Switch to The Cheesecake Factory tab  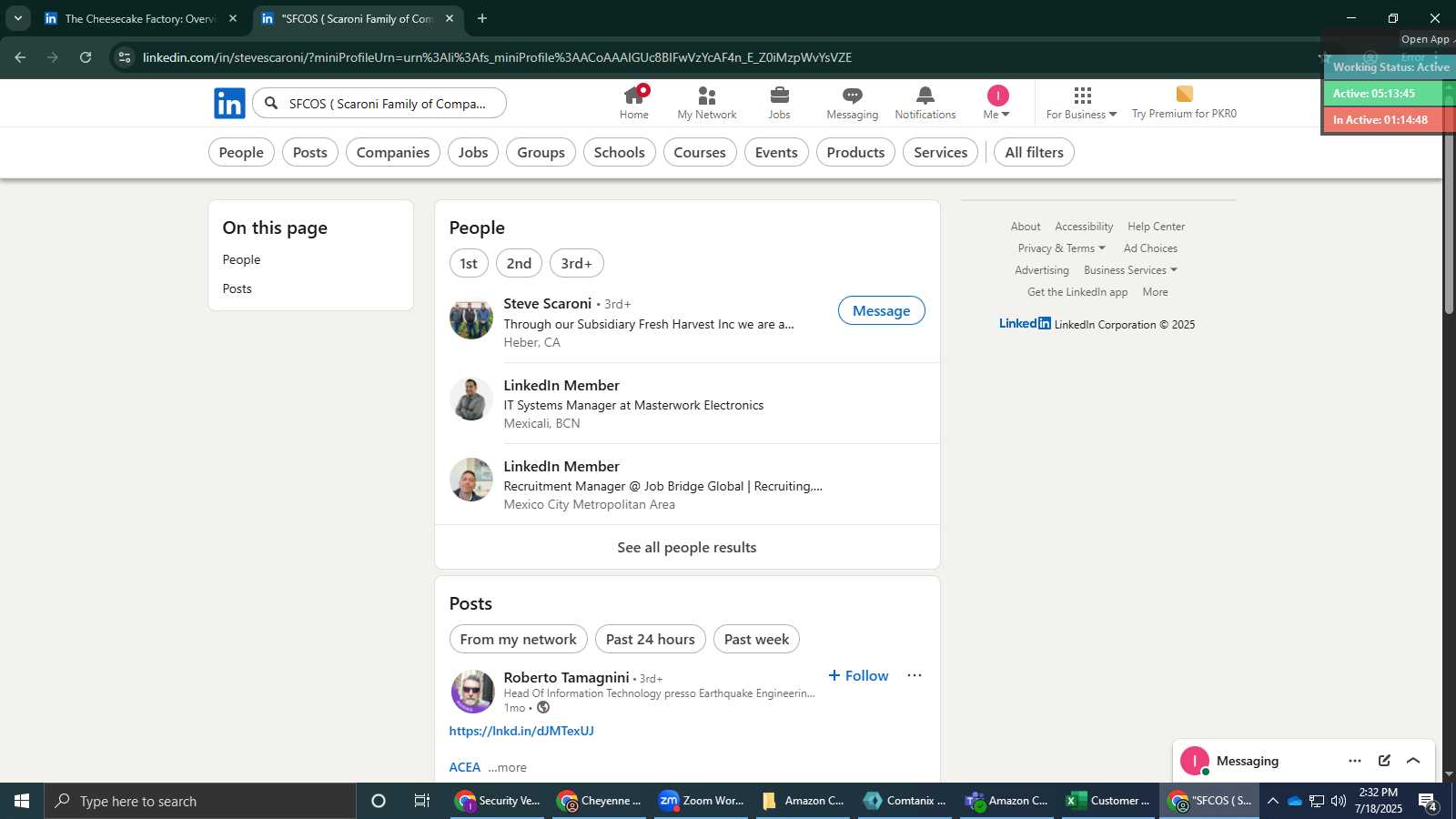tap(141, 18)
